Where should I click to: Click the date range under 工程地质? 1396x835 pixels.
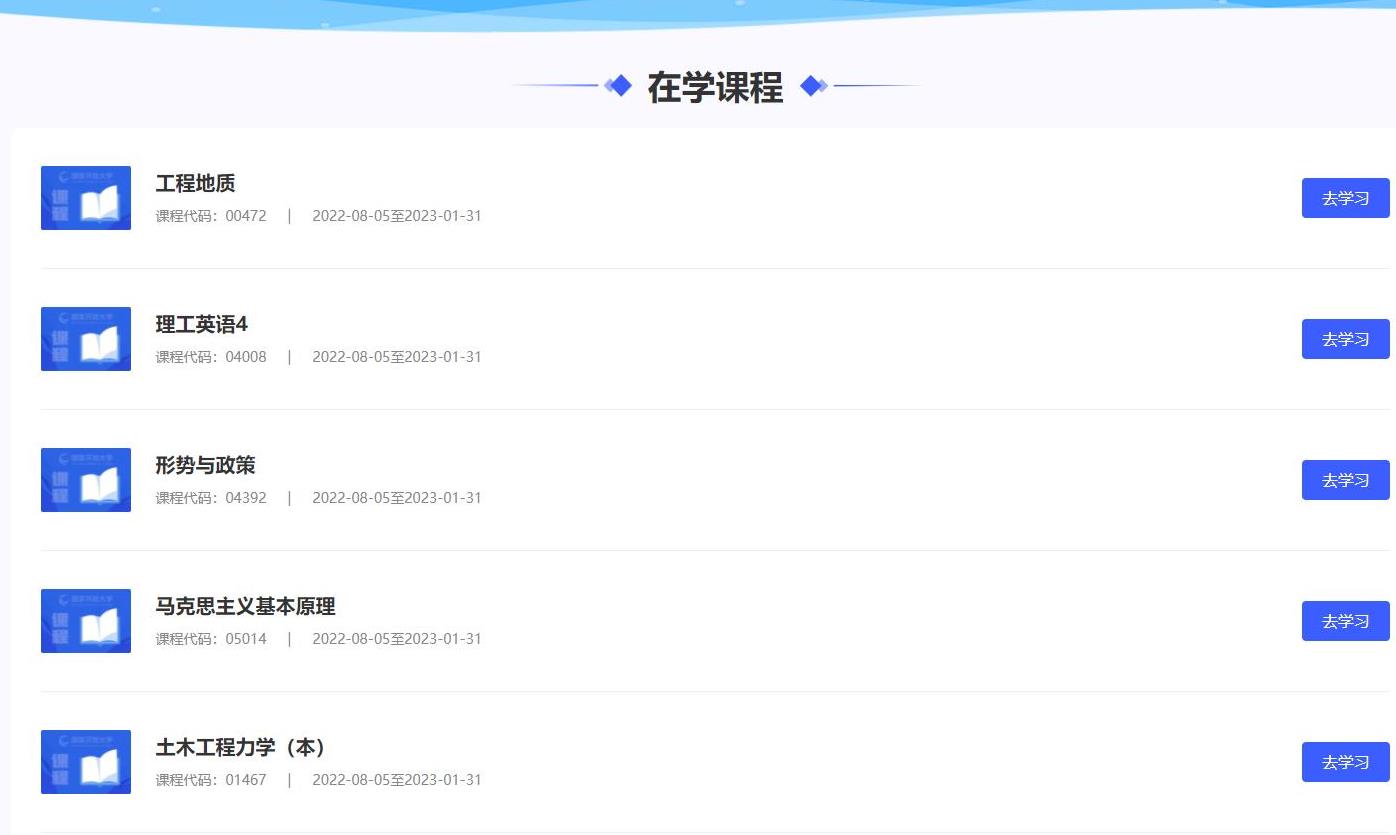[x=397, y=216]
